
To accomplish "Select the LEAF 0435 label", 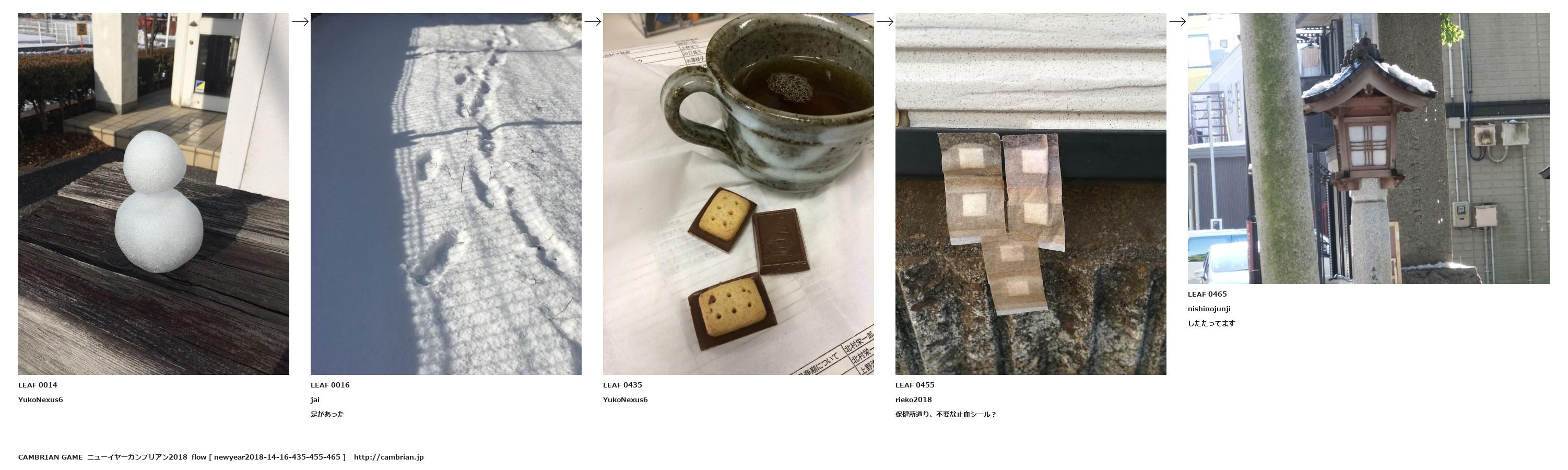I will click(622, 385).
